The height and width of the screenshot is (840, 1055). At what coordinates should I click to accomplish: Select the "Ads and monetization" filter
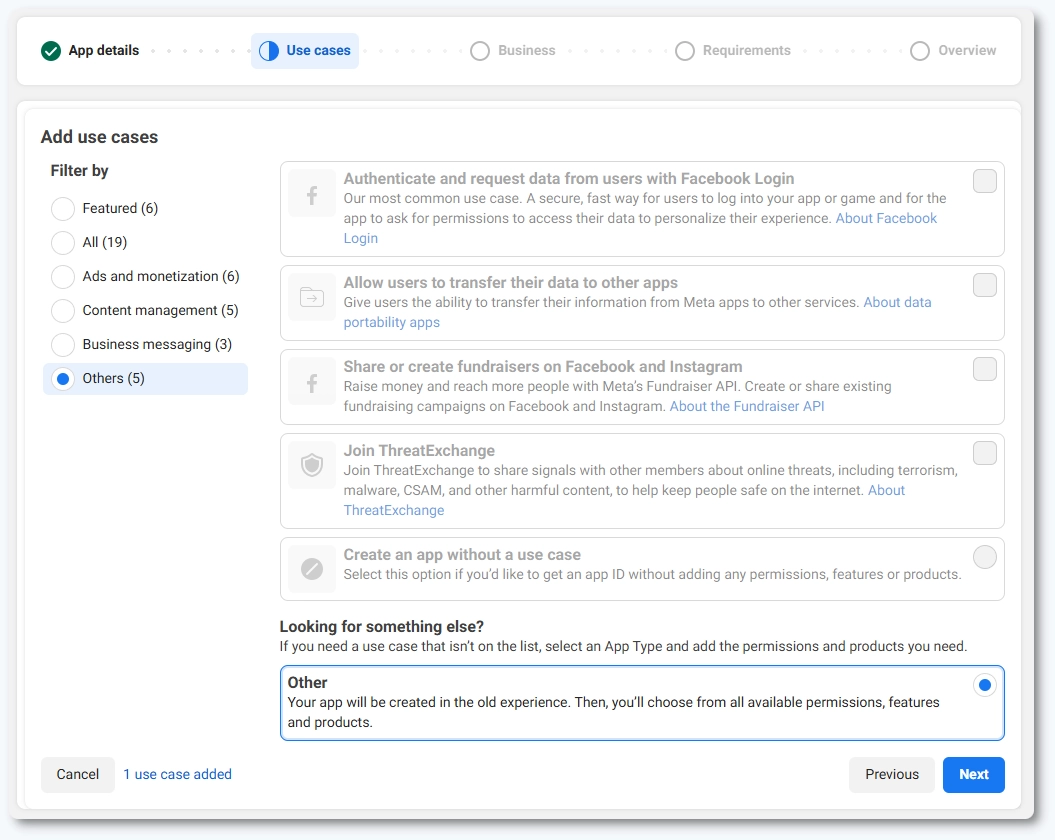[62, 276]
